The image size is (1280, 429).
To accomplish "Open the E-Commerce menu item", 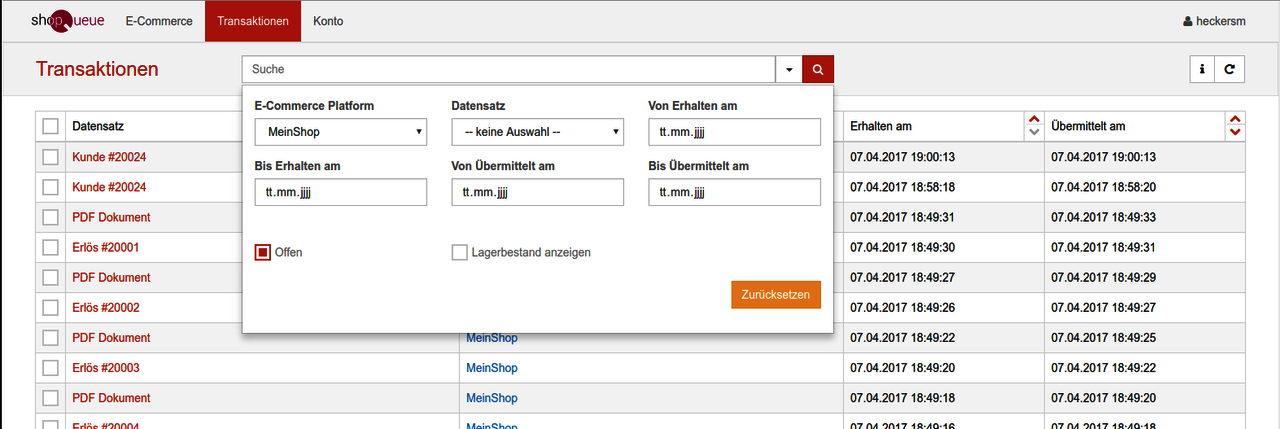I will pyautogui.click(x=159, y=21).
